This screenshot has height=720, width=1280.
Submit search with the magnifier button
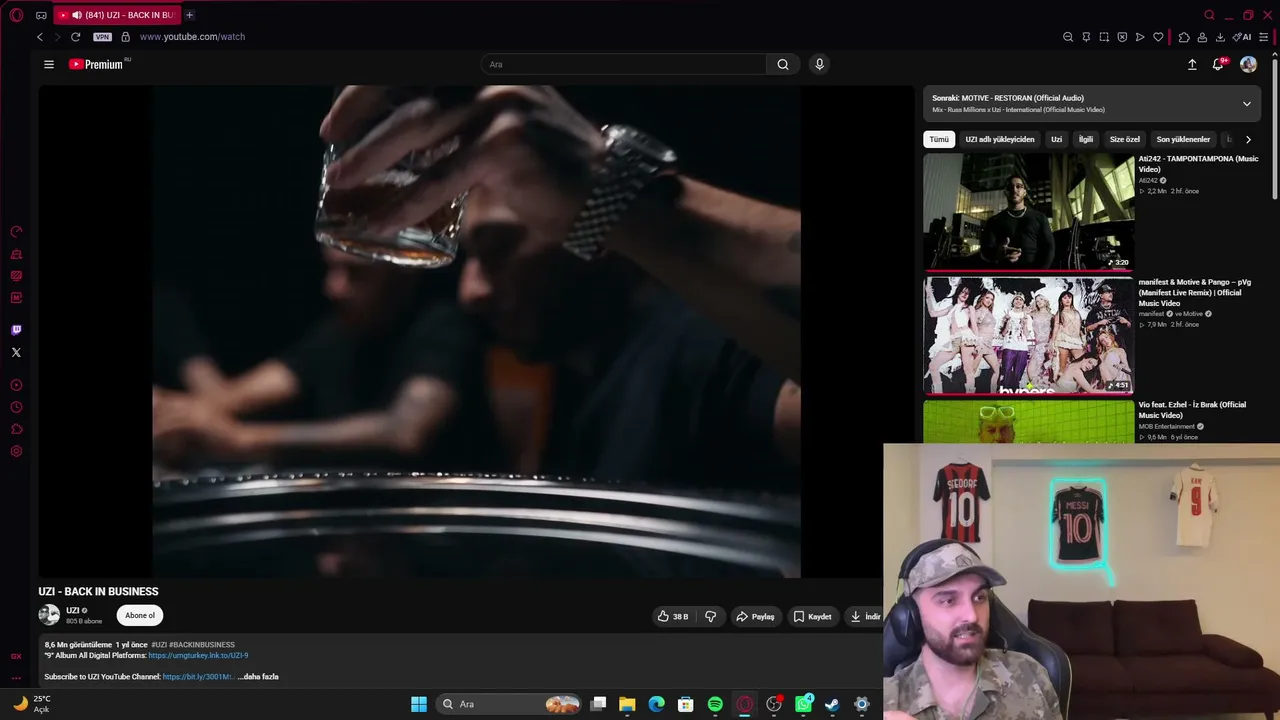coord(783,64)
